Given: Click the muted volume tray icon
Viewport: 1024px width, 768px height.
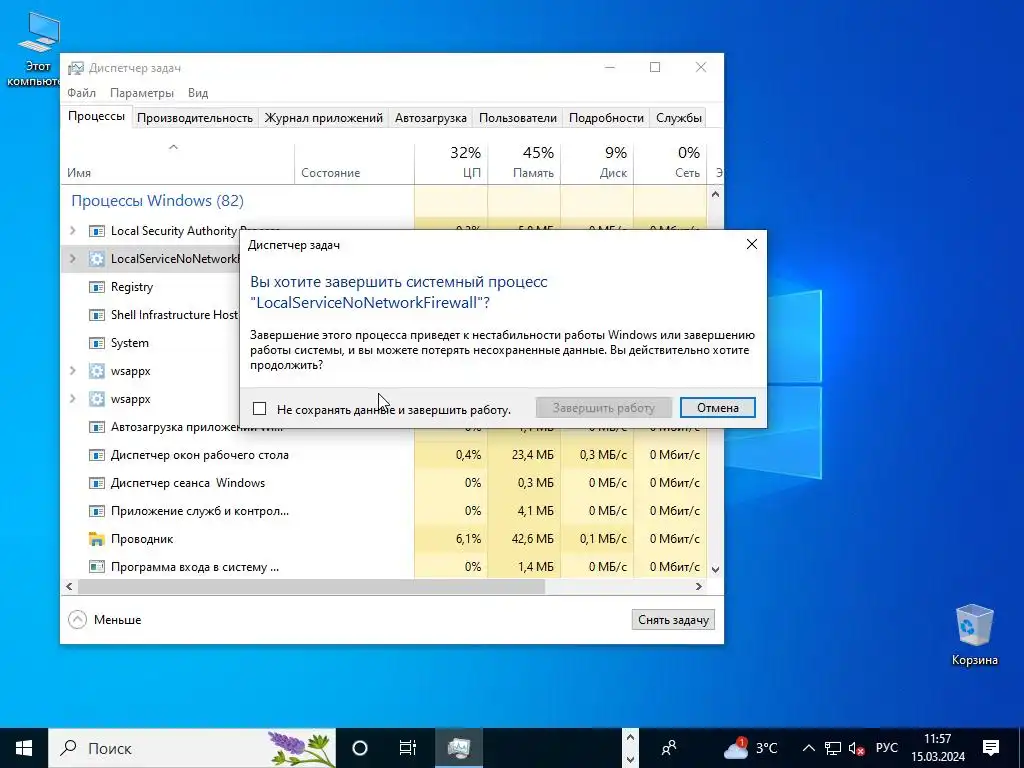Looking at the screenshot, I should click(x=856, y=748).
